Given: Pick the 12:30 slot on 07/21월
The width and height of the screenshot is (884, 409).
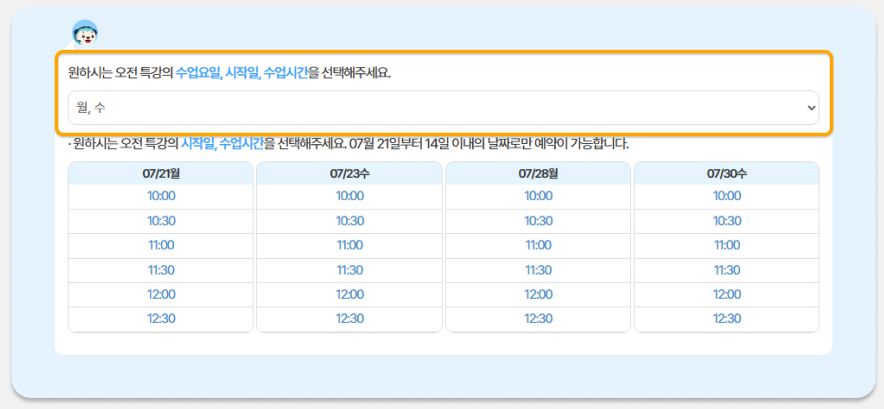Looking at the screenshot, I should point(161,319).
